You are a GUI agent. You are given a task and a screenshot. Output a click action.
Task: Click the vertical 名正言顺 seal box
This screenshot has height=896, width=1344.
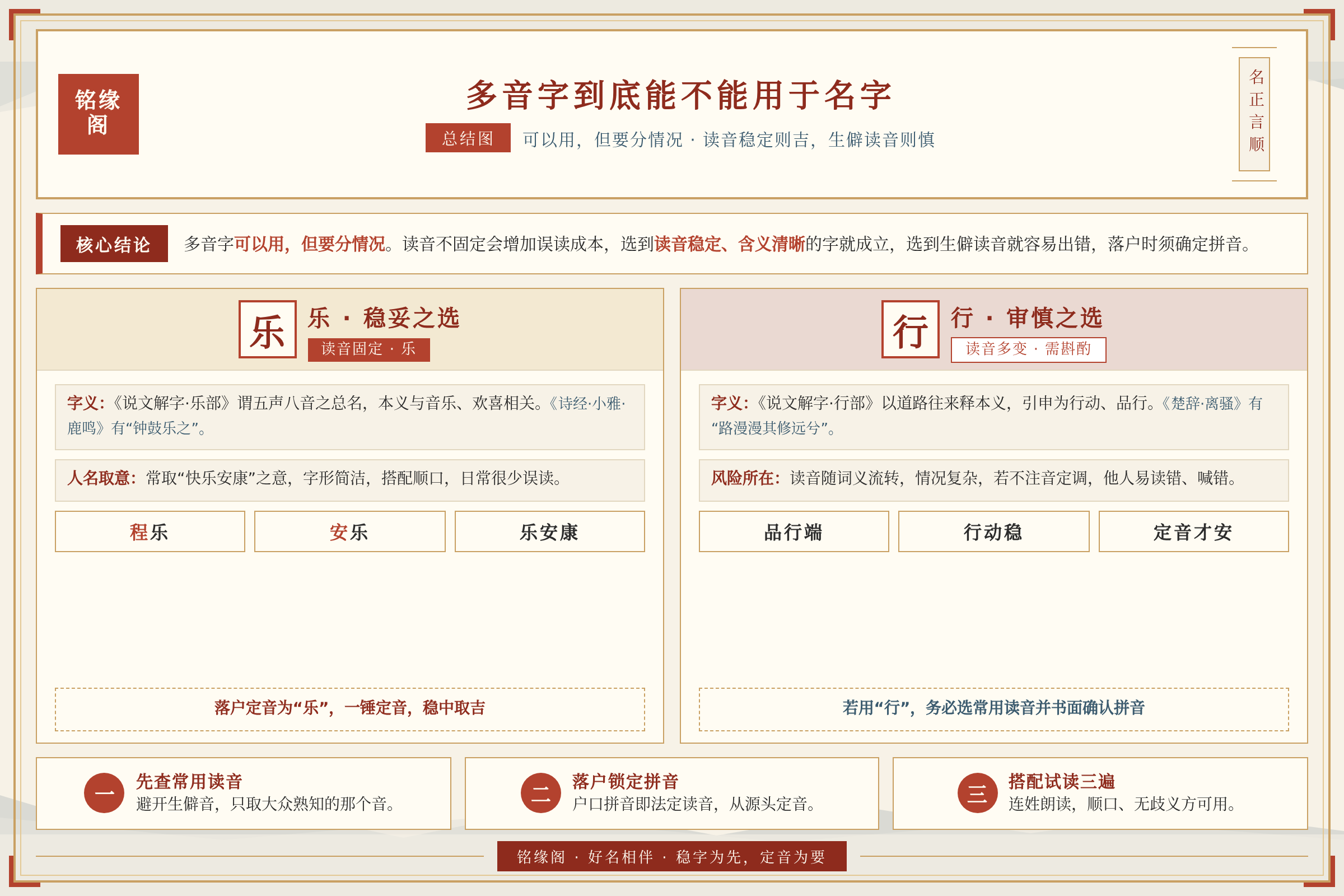tap(1254, 114)
